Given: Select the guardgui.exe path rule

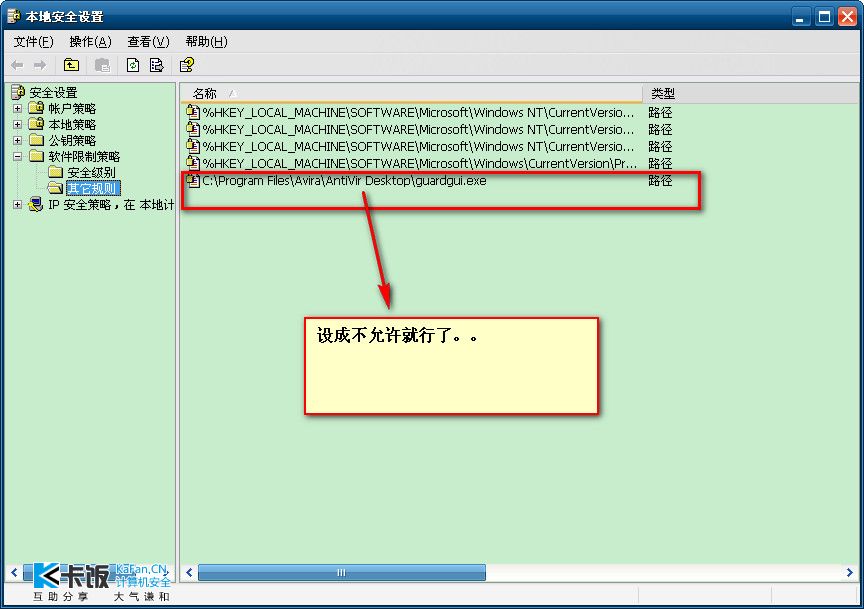Looking at the screenshot, I should tap(344, 181).
